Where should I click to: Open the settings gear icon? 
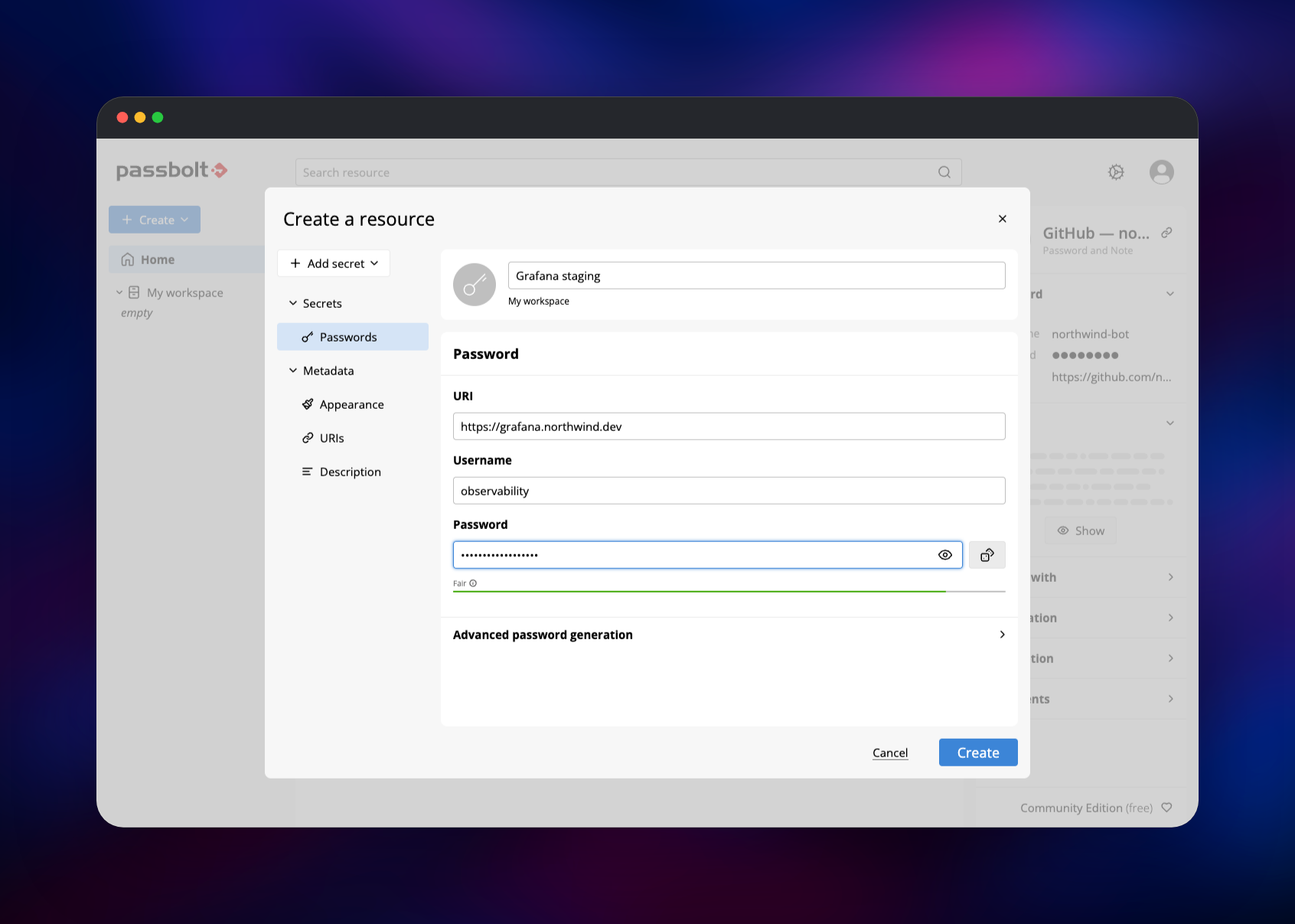coord(1116,172)
